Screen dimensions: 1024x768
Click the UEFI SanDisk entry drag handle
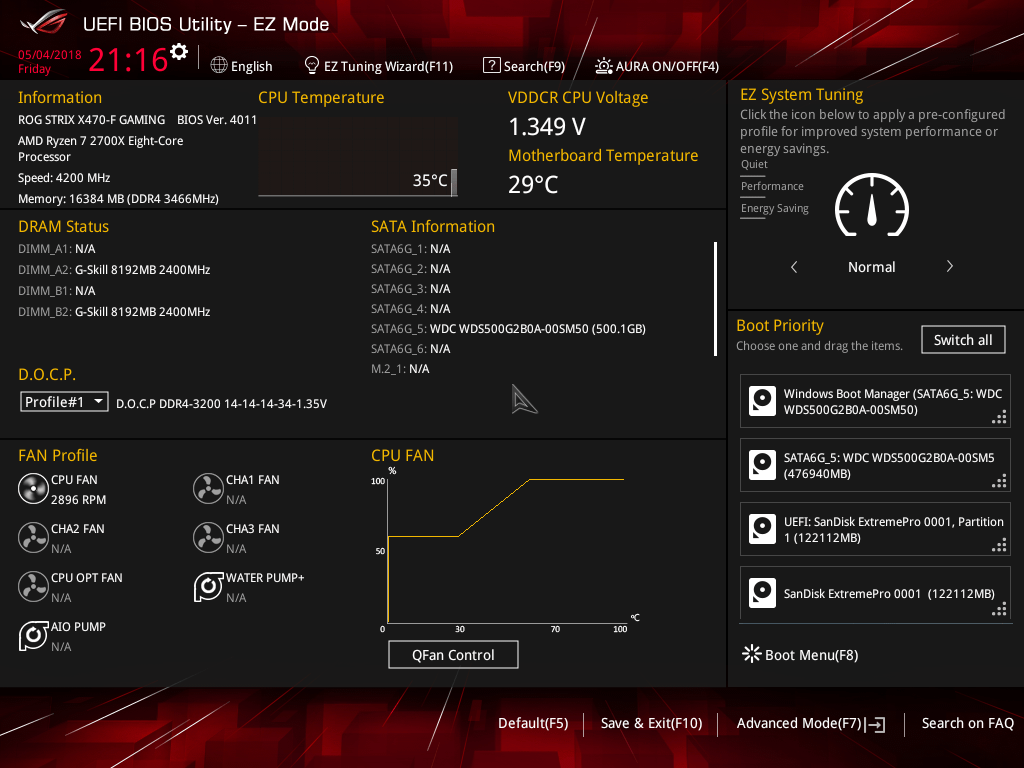point(999,545)
